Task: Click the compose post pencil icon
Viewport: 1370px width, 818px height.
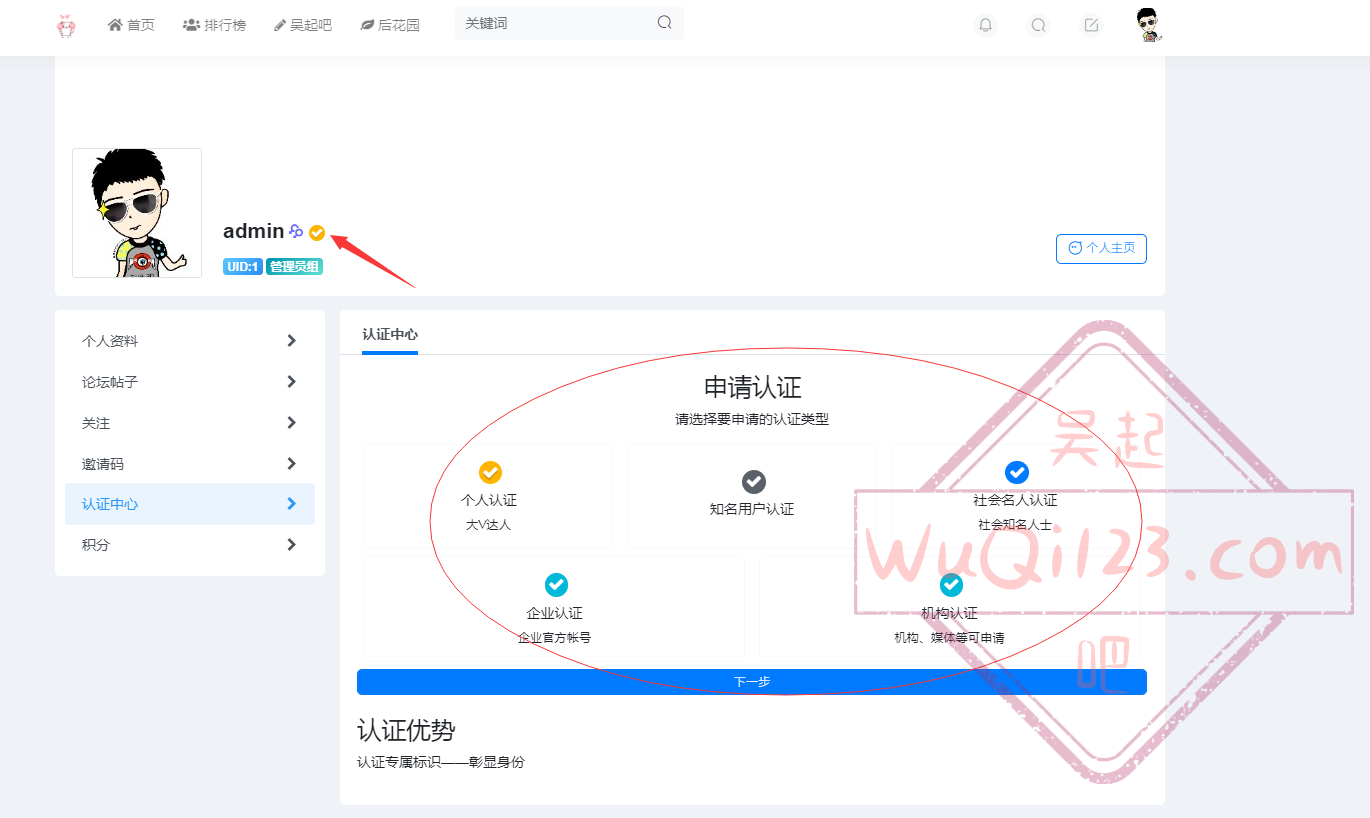Action: 1092,26
